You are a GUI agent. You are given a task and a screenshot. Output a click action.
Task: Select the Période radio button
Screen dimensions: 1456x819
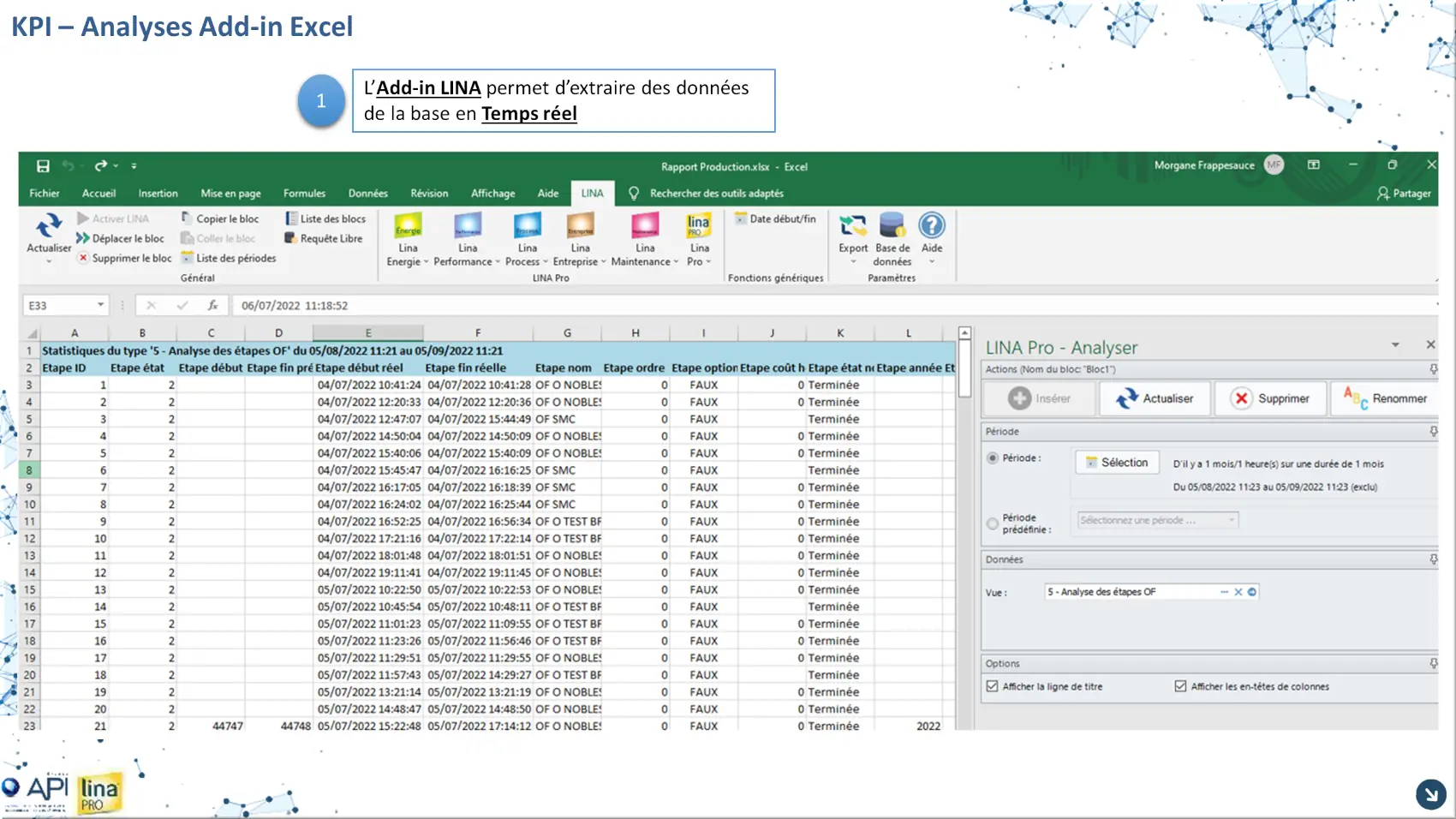(x=993, y=458)
